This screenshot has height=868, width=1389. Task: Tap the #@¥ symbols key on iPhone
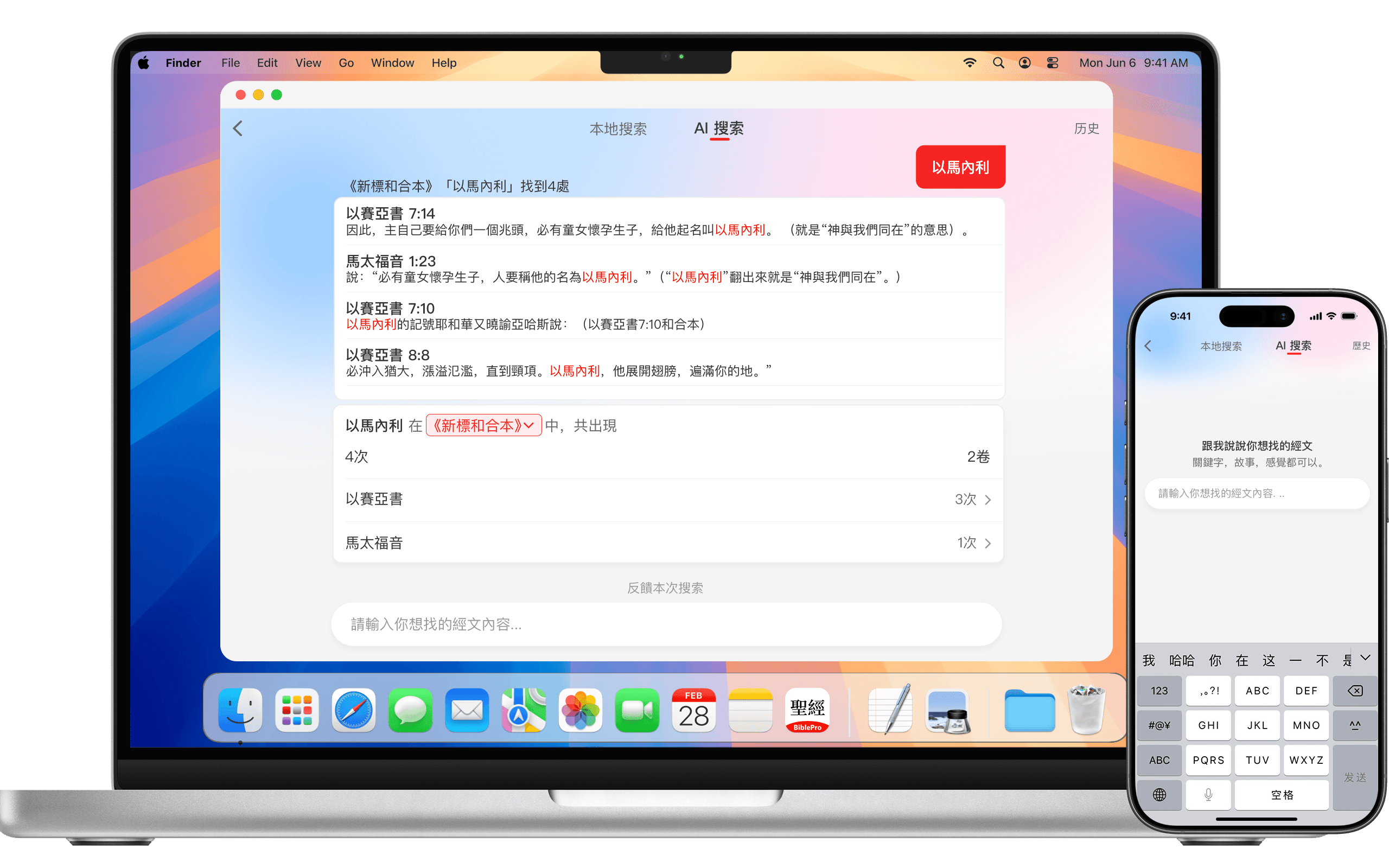pyautogui.click(x=1159, y=725)
